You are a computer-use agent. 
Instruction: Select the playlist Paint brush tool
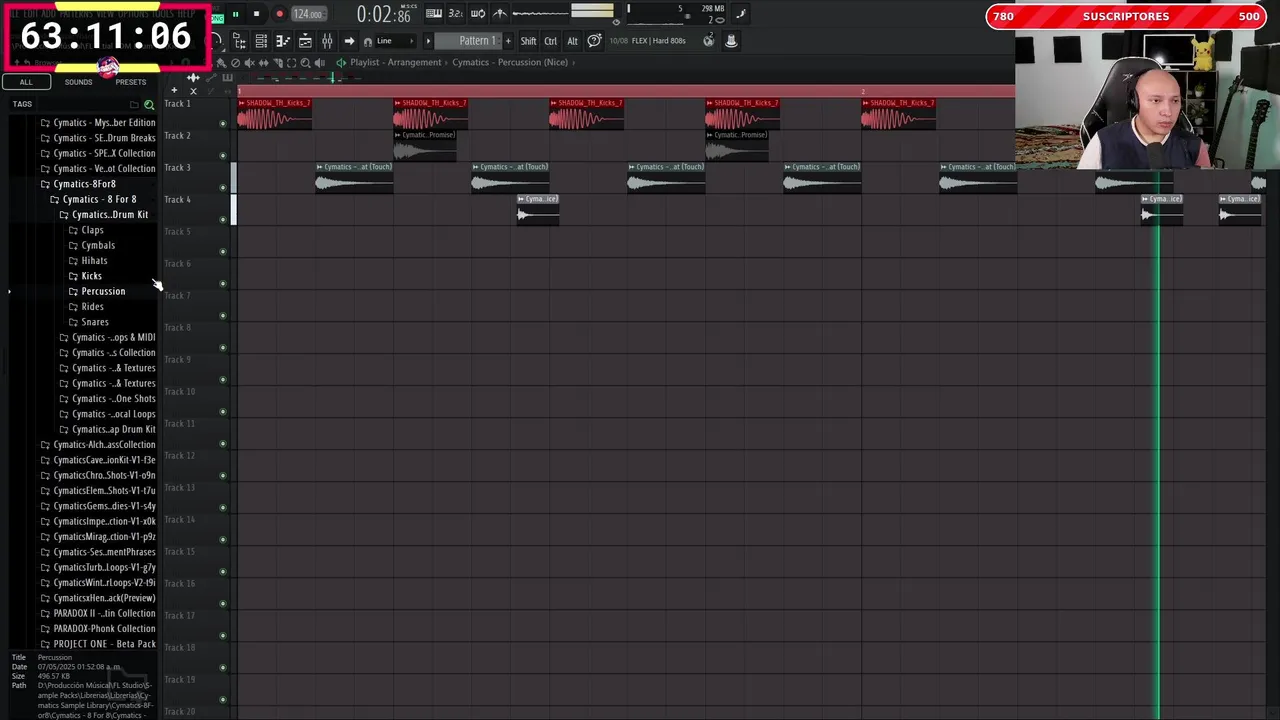pos(221,62)
